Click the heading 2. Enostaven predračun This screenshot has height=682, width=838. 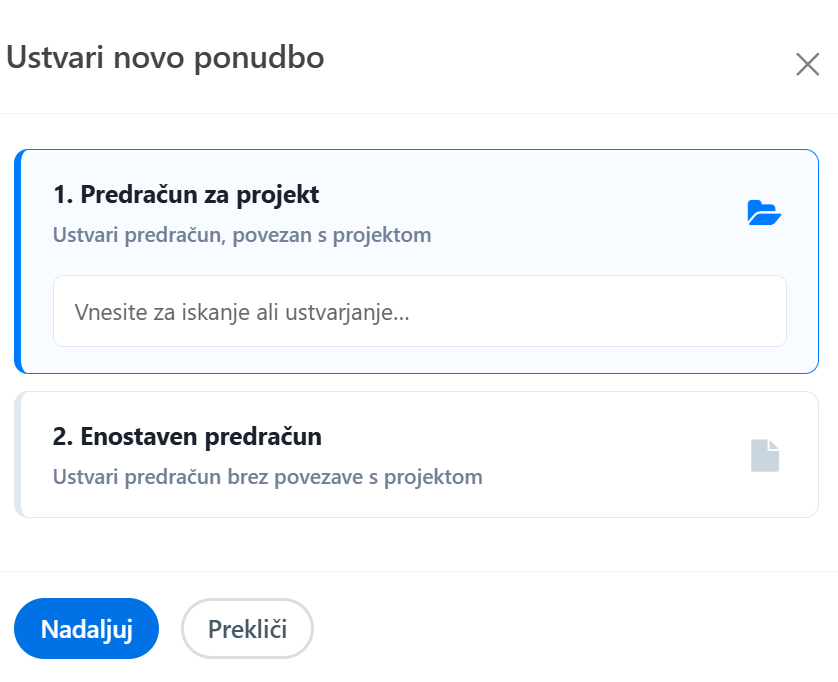pos(187,437)
